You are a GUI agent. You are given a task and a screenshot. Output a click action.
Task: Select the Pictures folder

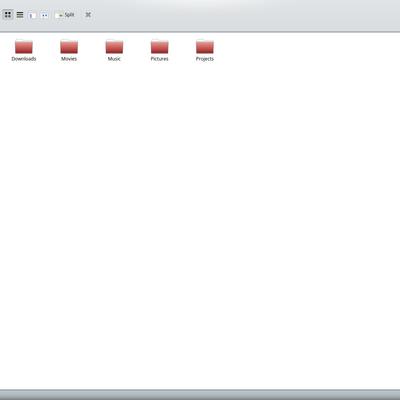160,50
